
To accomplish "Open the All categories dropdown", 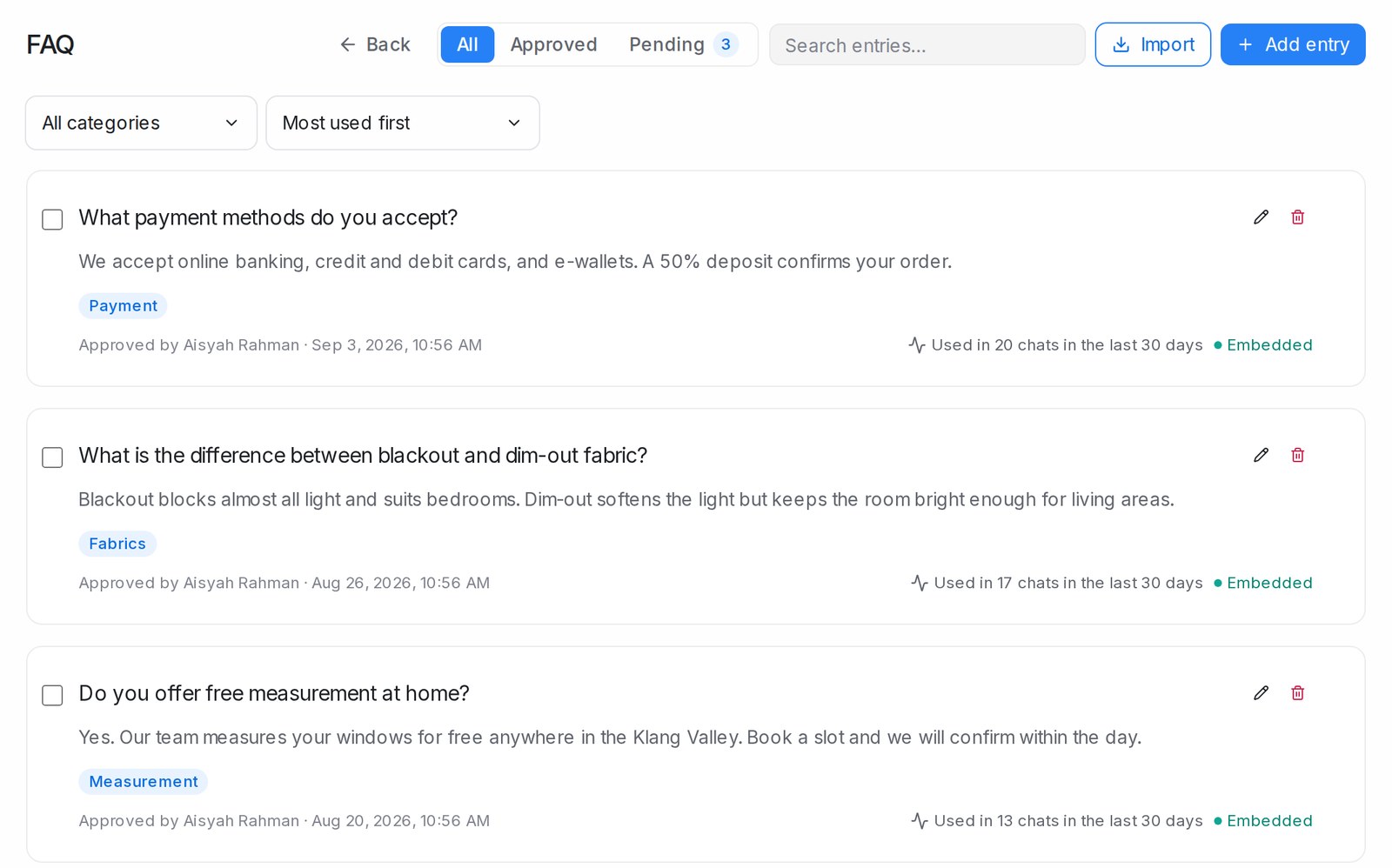I will (x=141, y=123).
